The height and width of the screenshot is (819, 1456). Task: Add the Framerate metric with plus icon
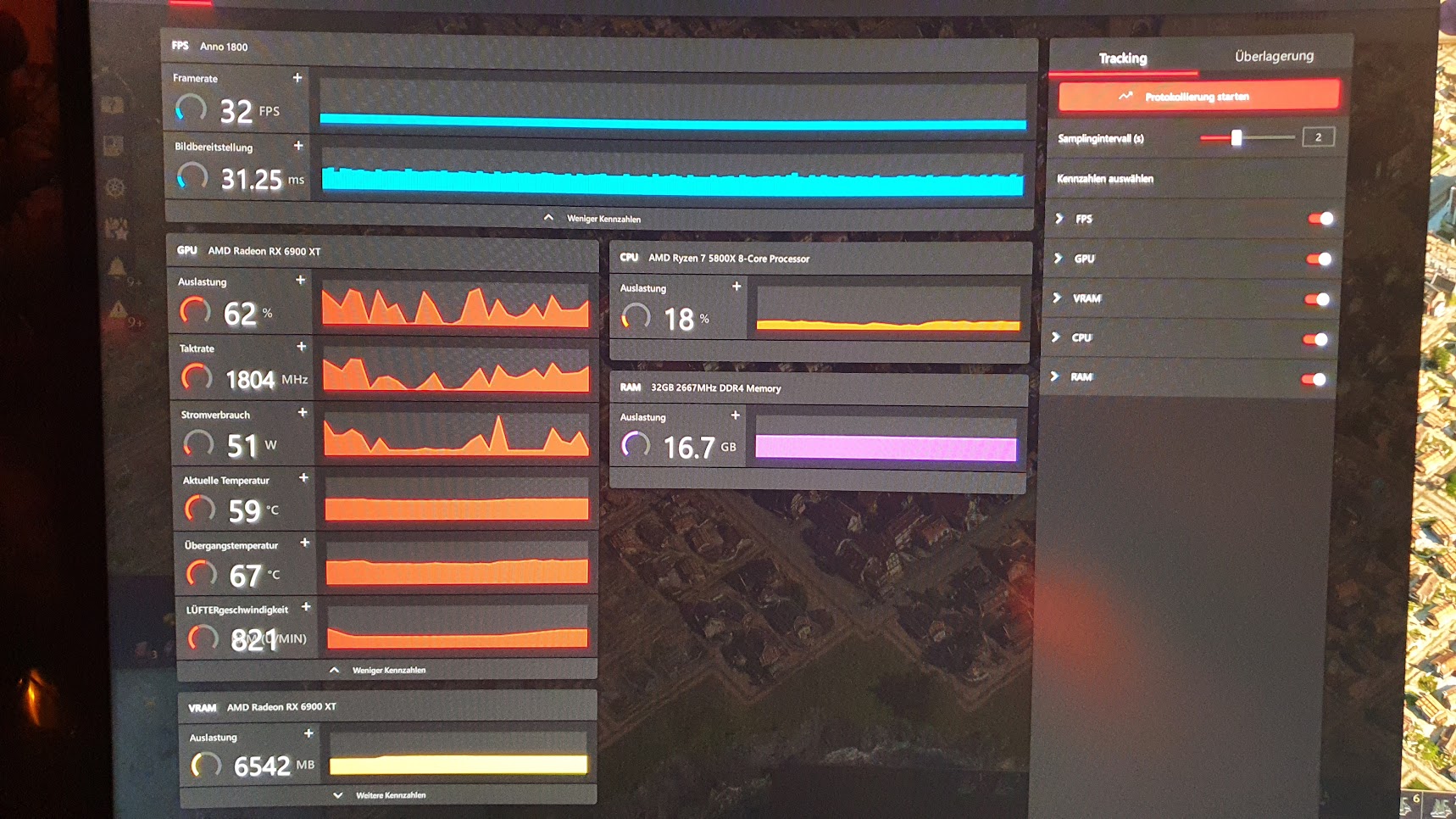pos(297,78)
